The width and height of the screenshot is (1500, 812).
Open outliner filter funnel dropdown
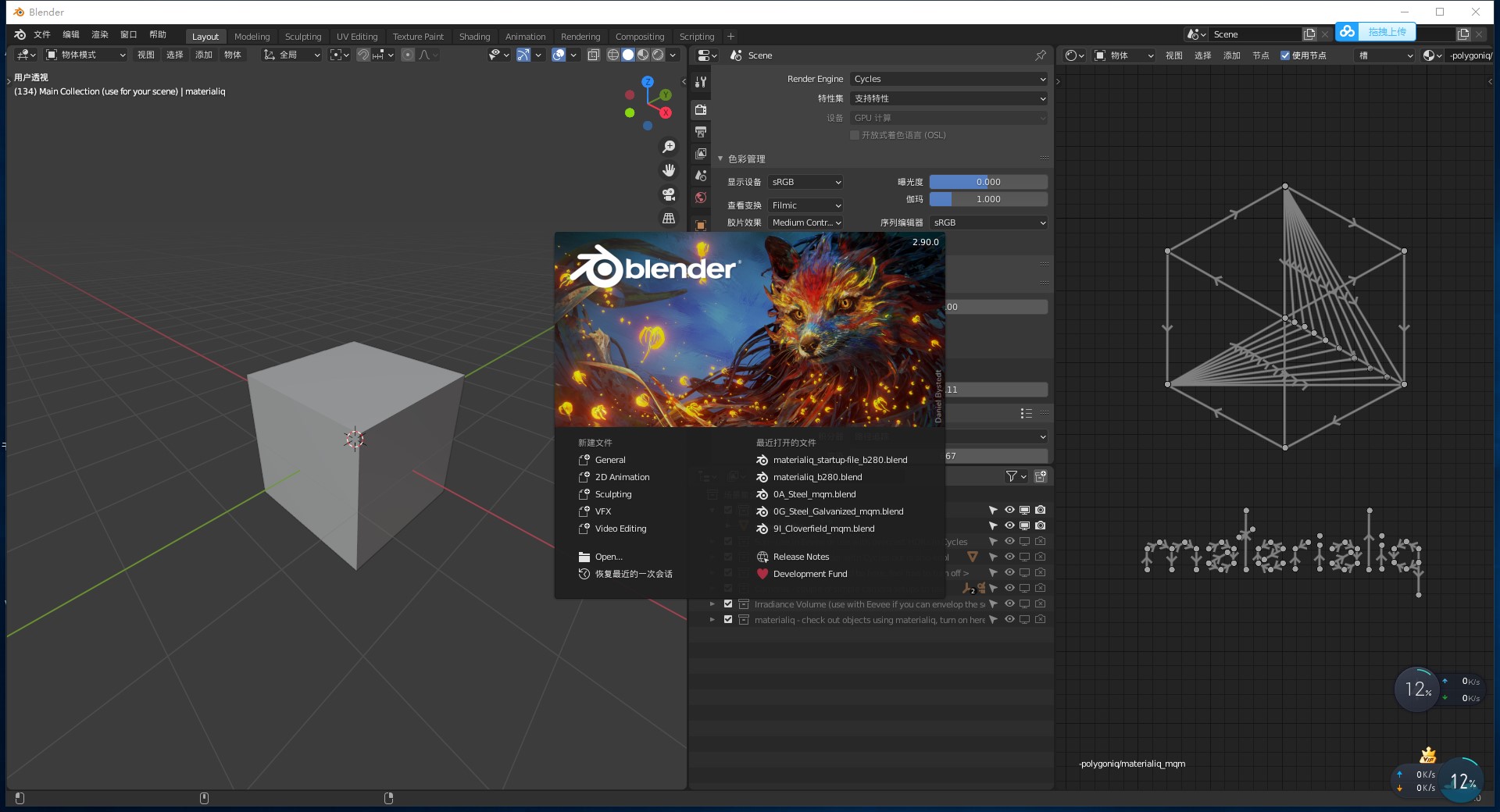pos(1016,476)
